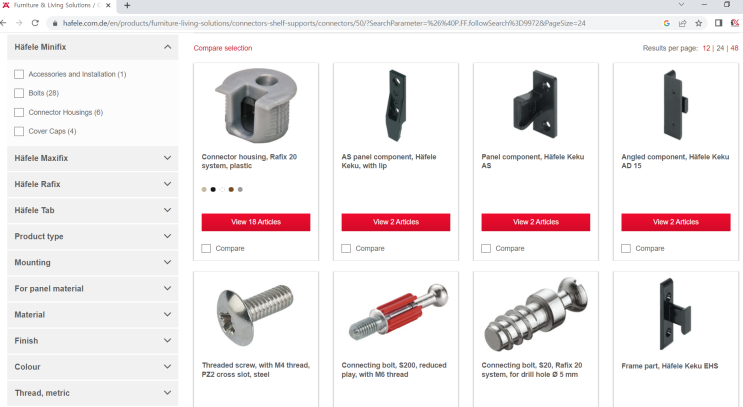Expand the Colour filter section
Image resolution: width=743 pixels, height=407 pixels.
click(x=93, y=367)
